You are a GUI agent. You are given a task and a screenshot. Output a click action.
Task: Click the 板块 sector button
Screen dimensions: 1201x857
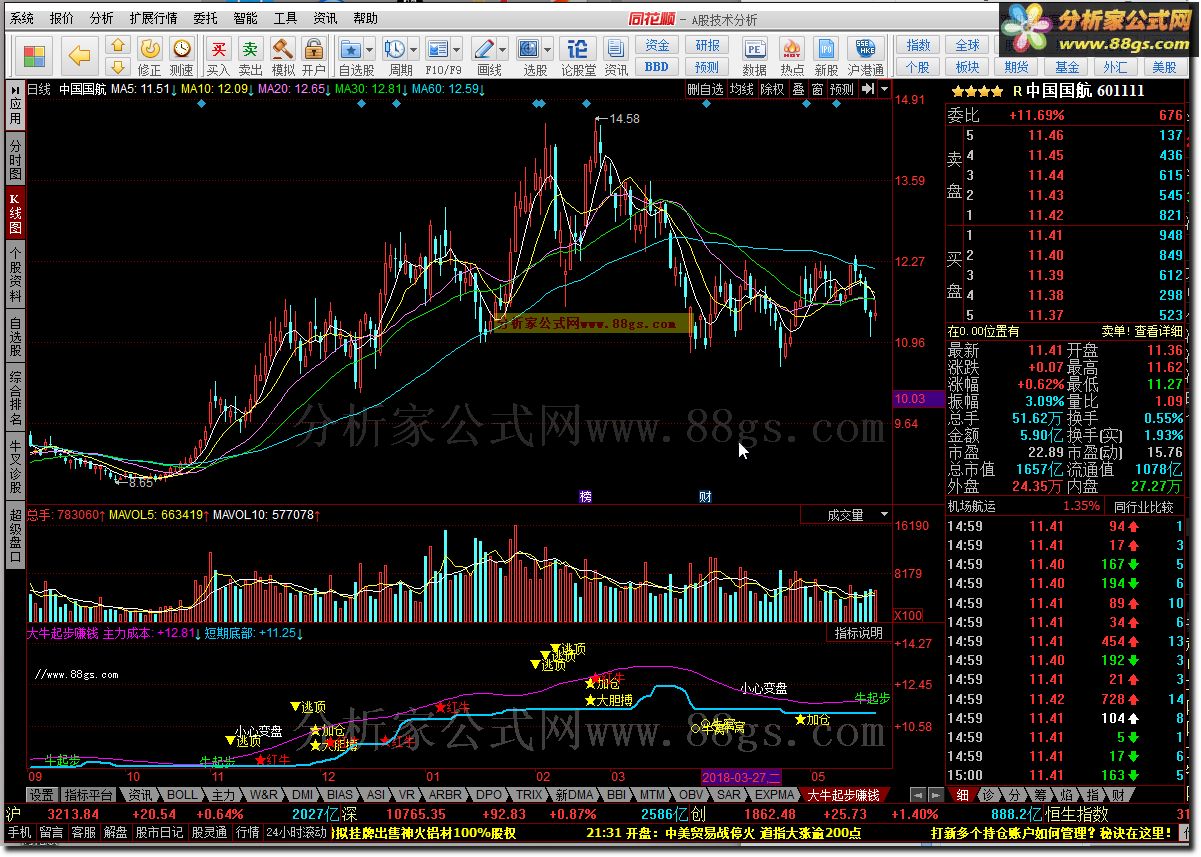[x=967, y=67]
